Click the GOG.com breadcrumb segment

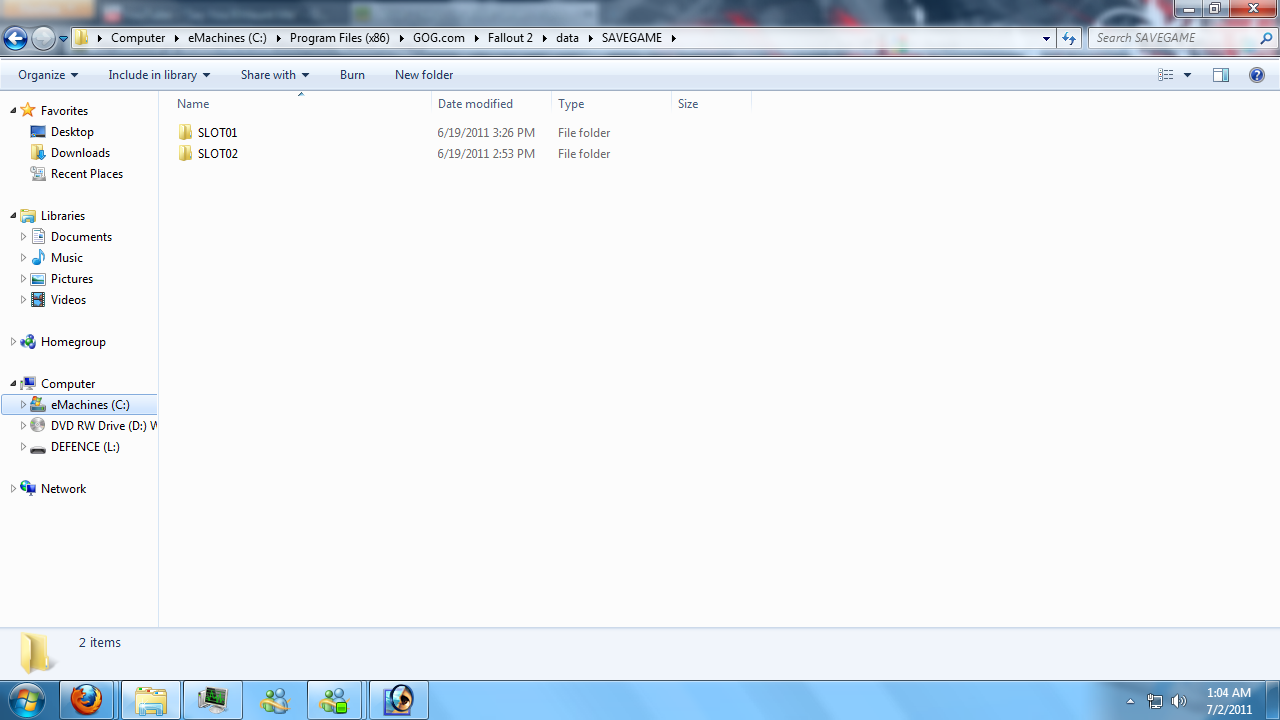[x=439, y=38]
